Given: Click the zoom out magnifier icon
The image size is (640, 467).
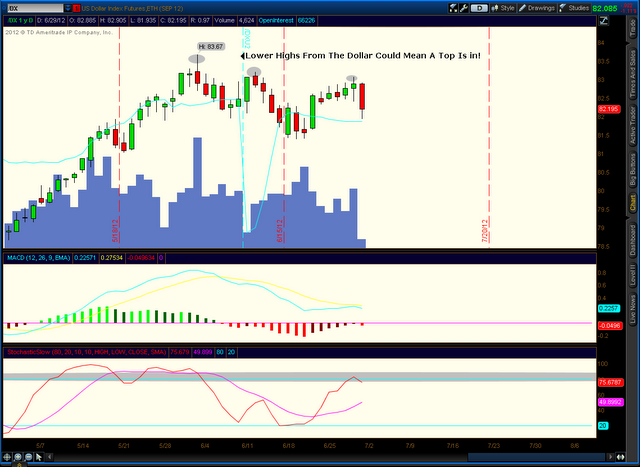Looking at the screenshot, I should (x=29, y=457).
